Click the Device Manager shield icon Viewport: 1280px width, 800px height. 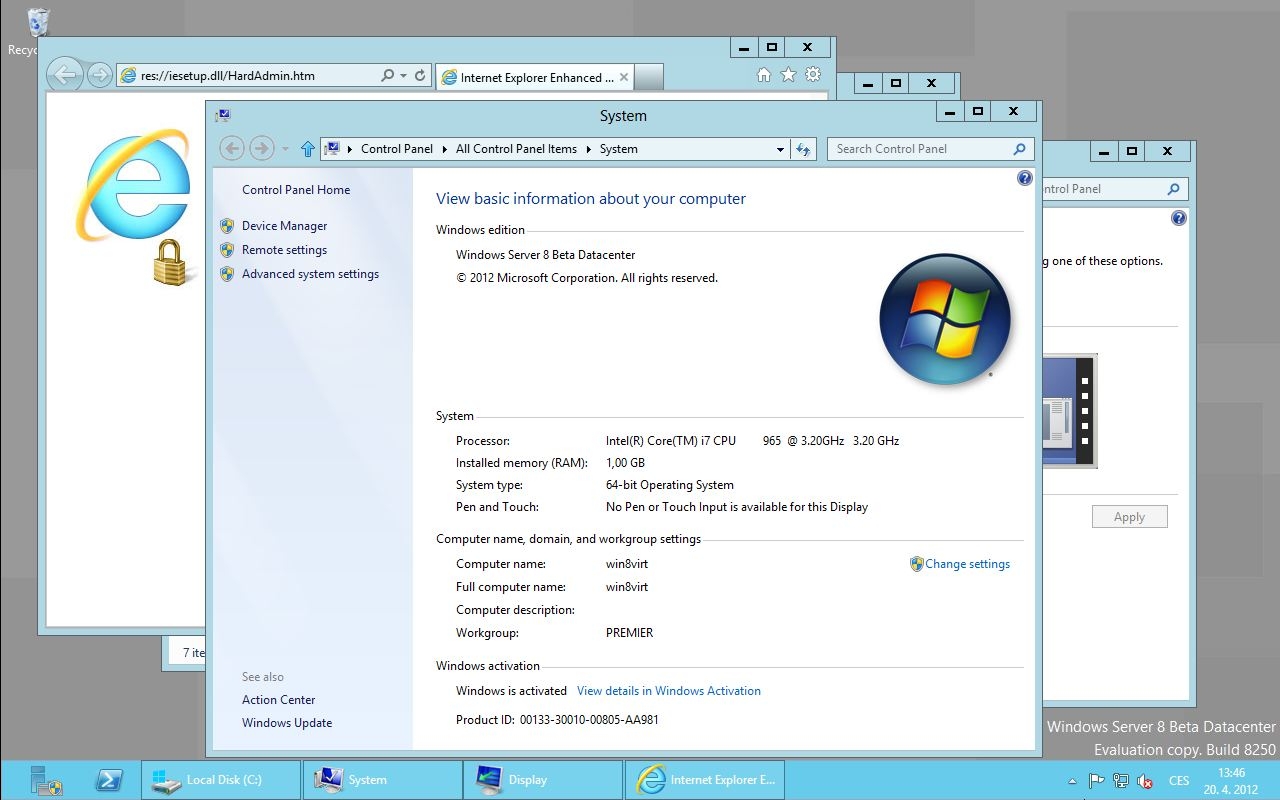(x=227, y=226)
